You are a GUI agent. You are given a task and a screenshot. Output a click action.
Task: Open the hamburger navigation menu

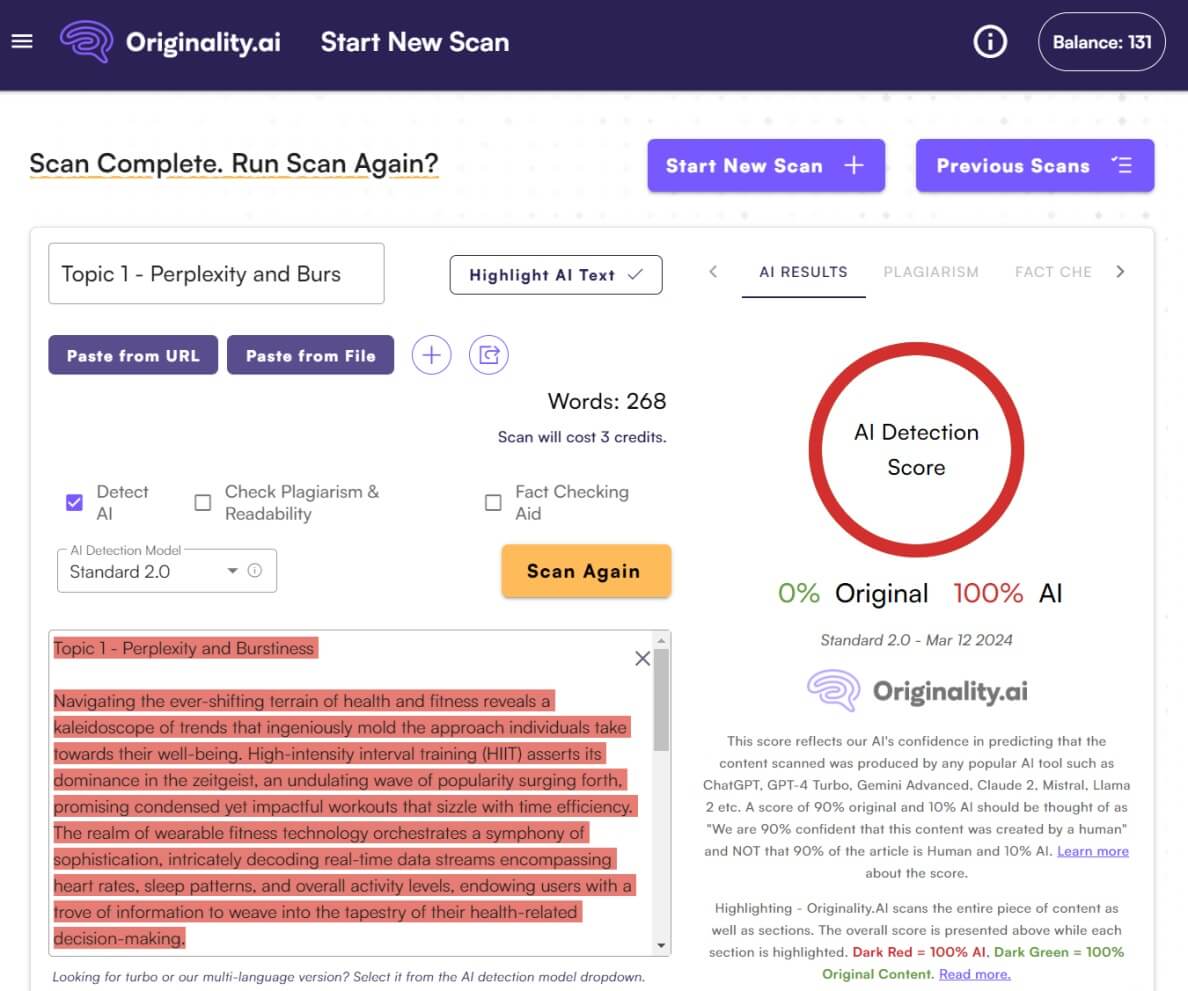click(x=22, y=42)
